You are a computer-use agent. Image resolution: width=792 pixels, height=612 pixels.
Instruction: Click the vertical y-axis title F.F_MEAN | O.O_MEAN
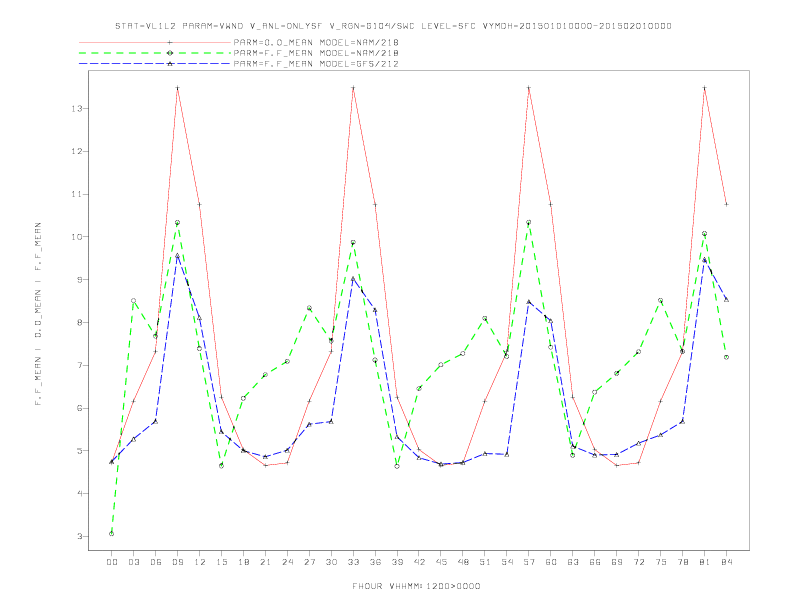pyautogui.click(x=38, y=314)
